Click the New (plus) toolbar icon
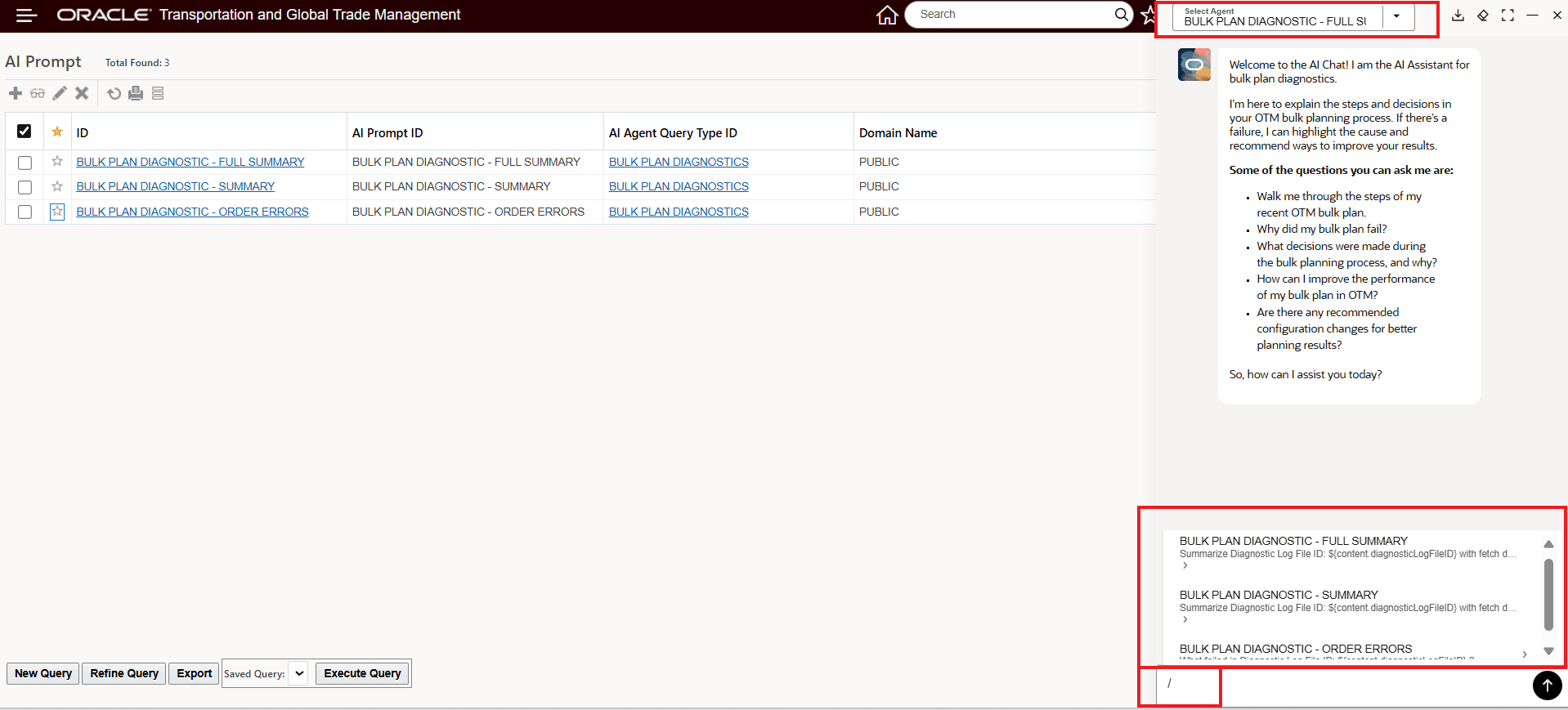This screenshot has width=1568, height=710. (x=16, y=93)
